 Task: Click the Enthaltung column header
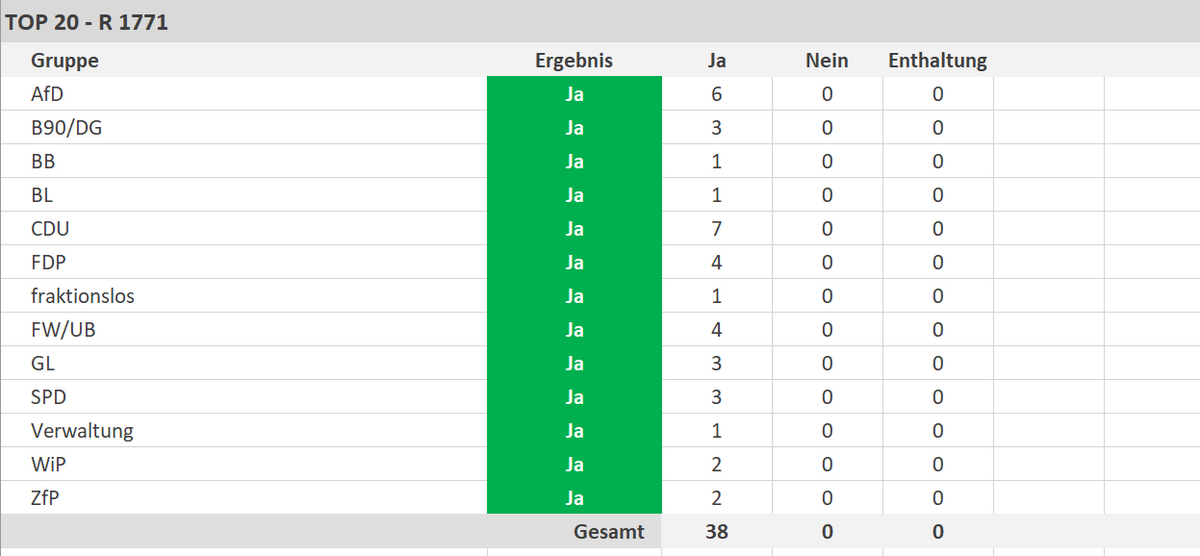pyautogui.click(x=937, y=60)
